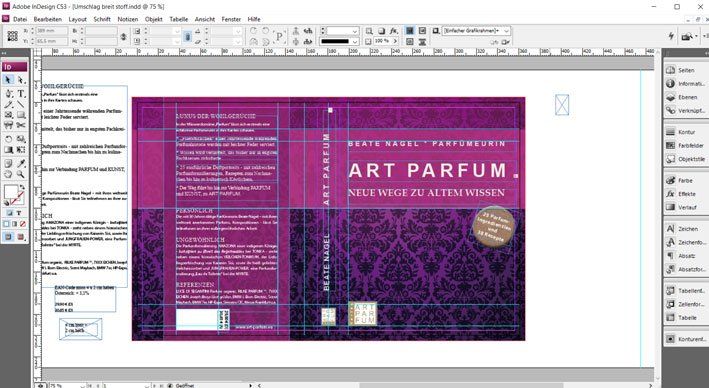Toggle the constrain proportions chain button
Image resolution: width=709 pixels, height=388 pixels.
click(x=123, y=36)
